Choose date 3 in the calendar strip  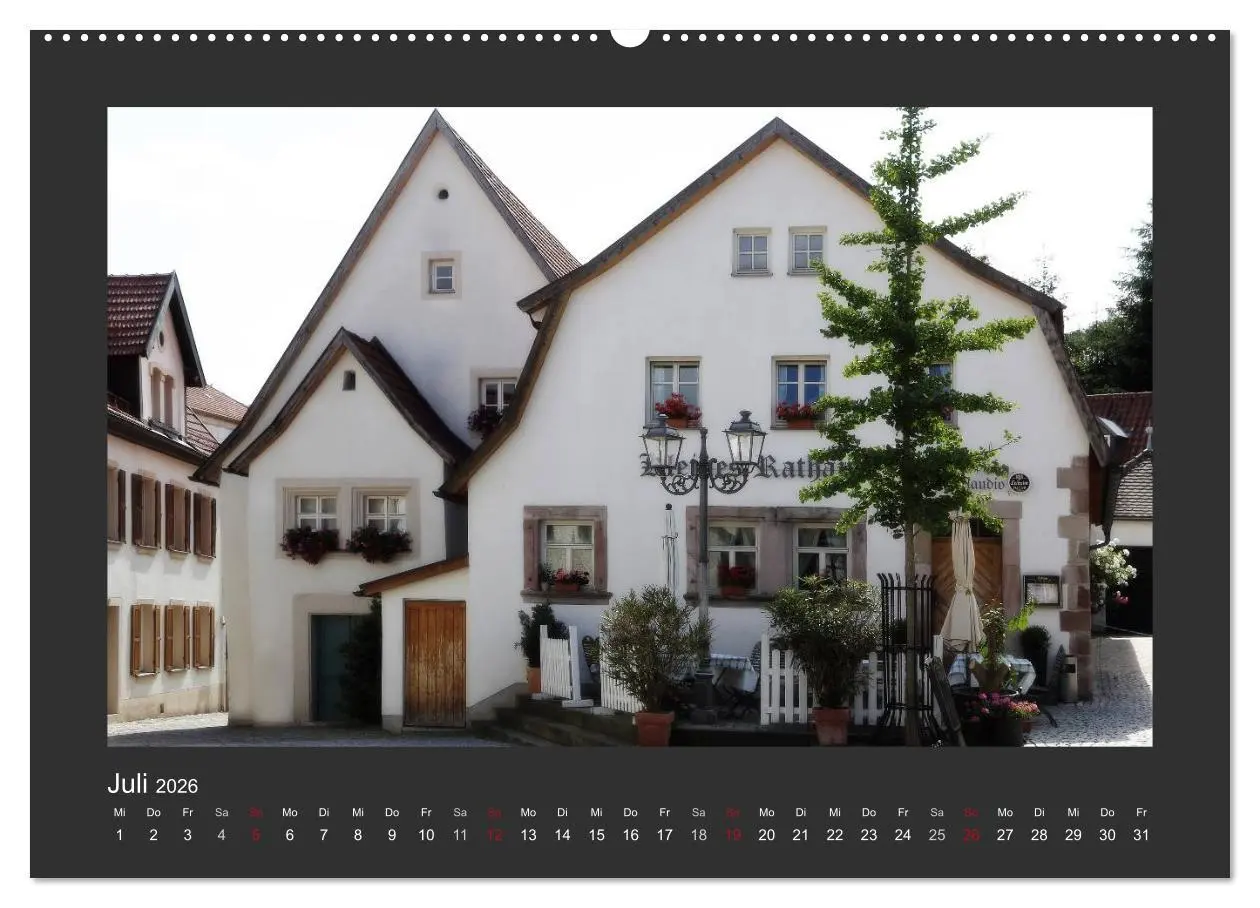pos(188,835)
